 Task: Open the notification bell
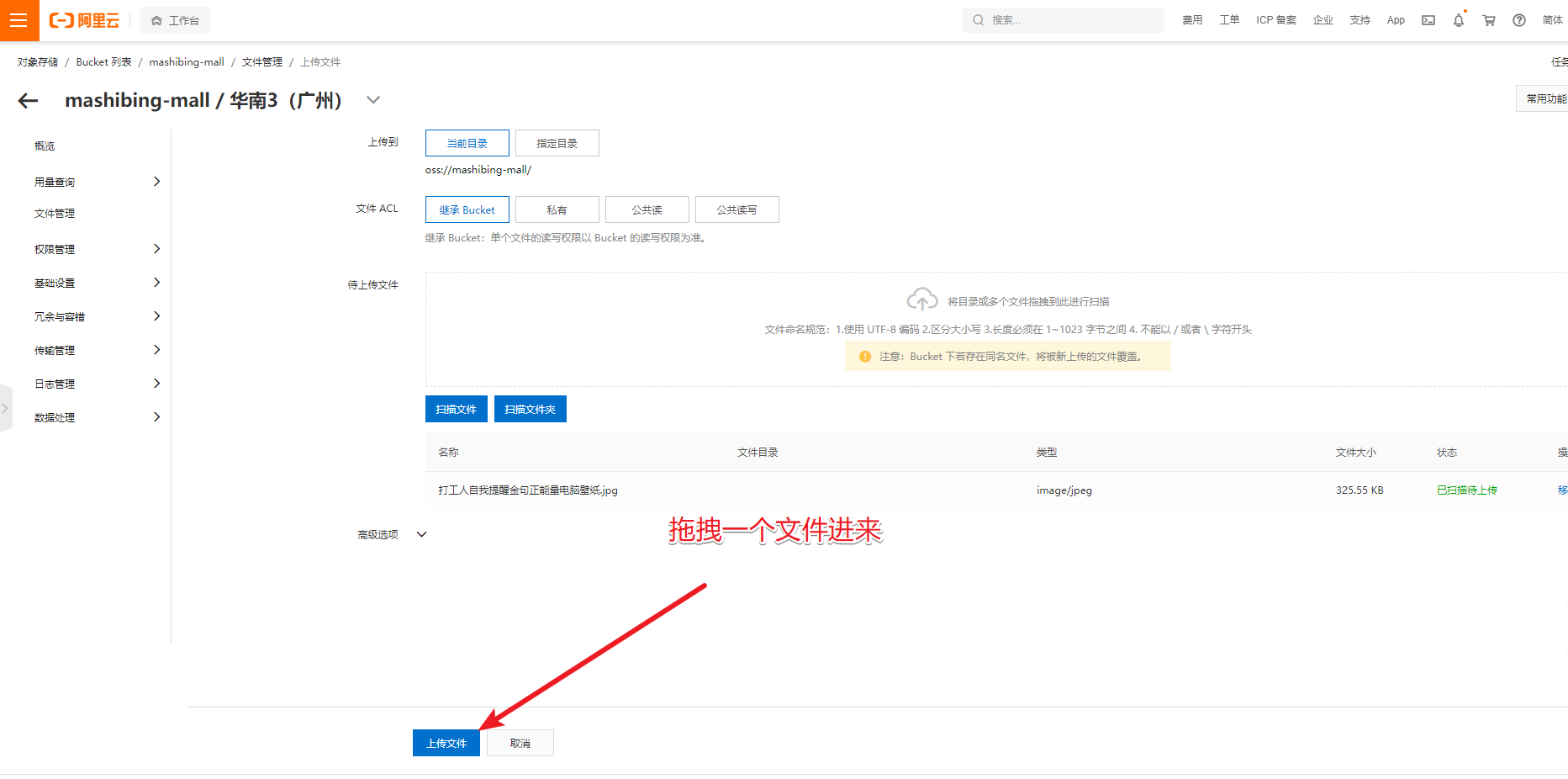pyautogui.click(x=1459, y=20)
